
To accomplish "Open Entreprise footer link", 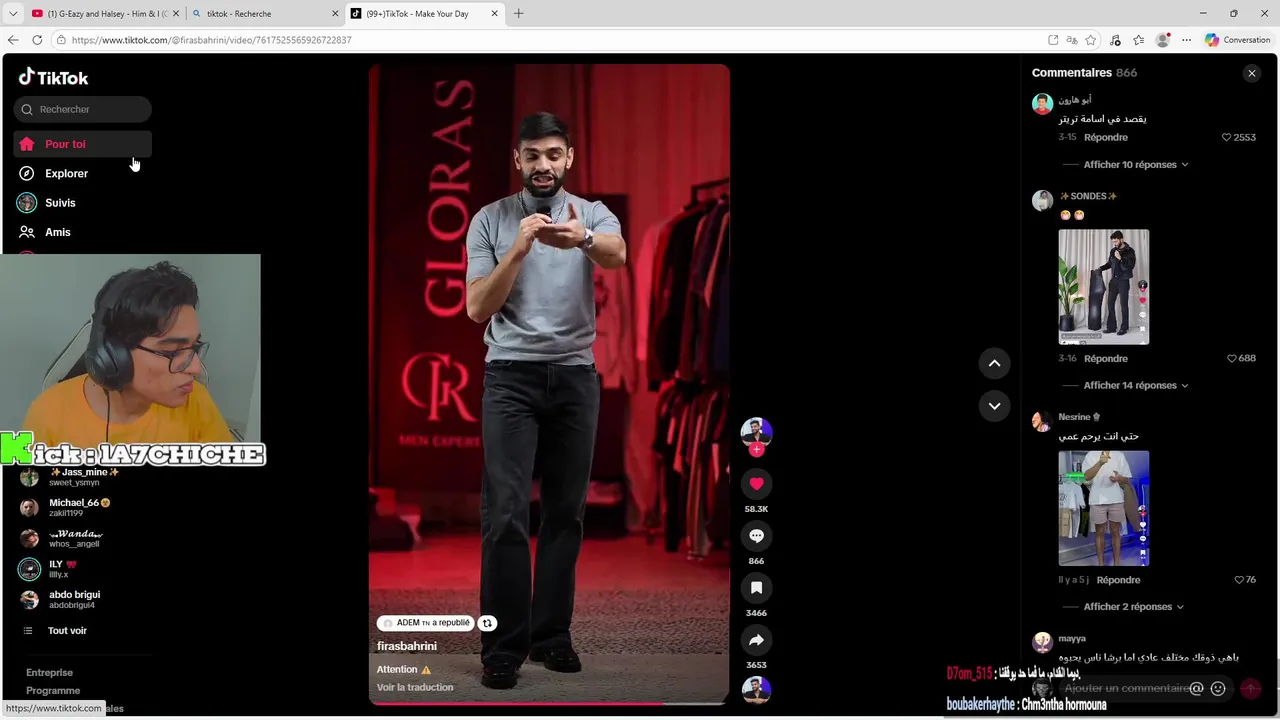I will pos(49,673).
